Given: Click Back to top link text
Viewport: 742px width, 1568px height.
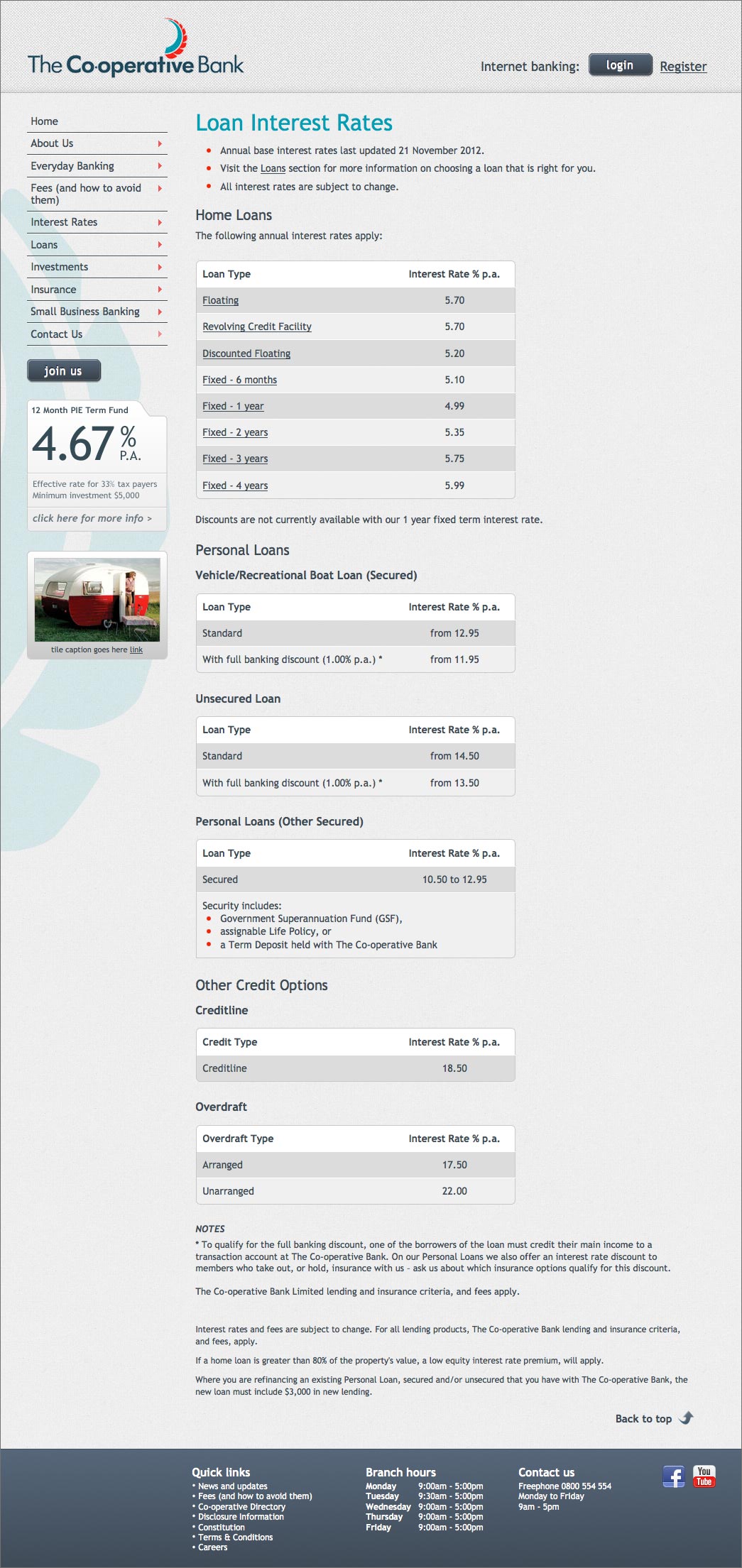Looking at the screenshot, I should (643, 1419).
